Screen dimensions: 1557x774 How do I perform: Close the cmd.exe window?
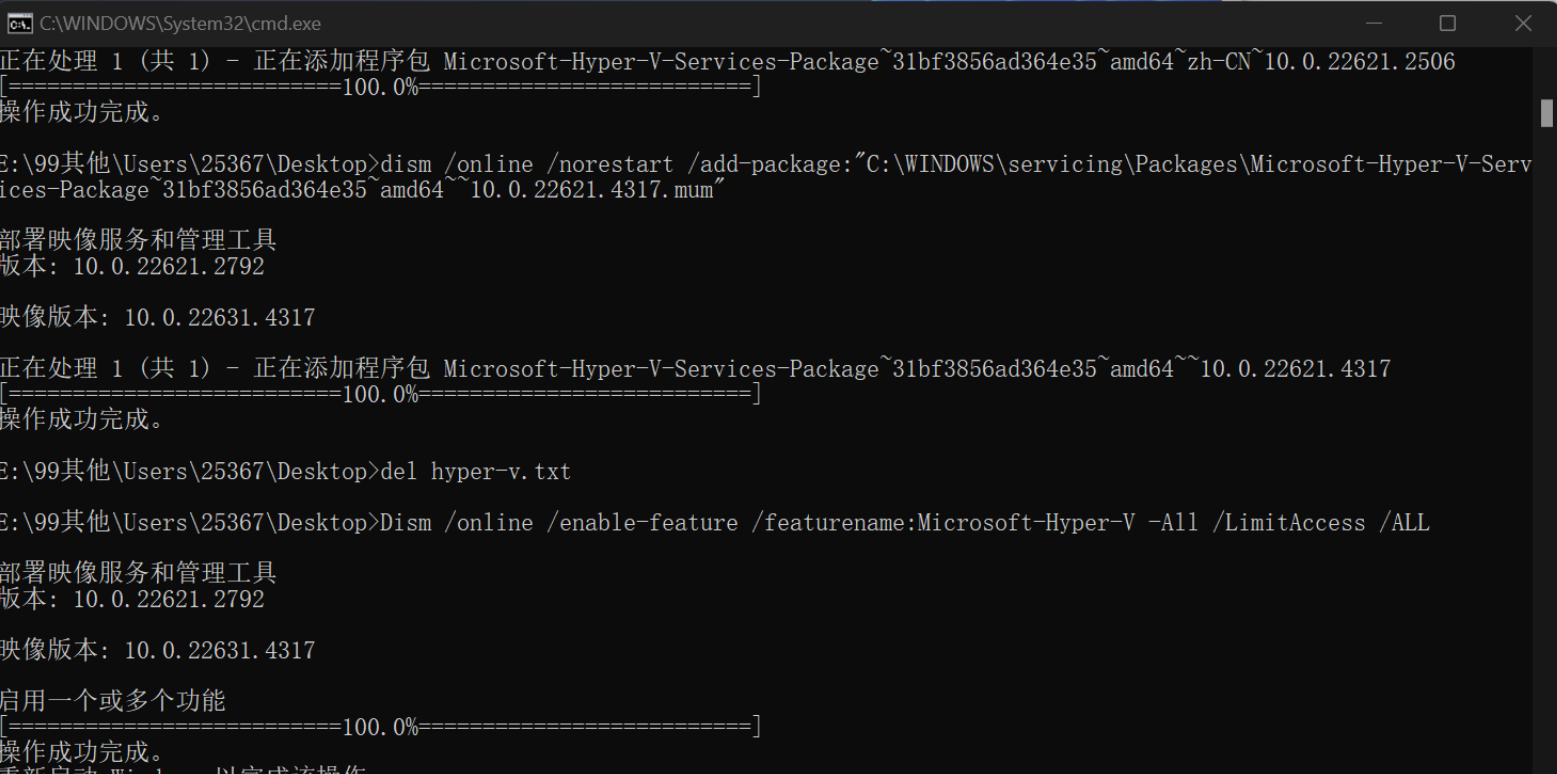(x=1523, y=23)
